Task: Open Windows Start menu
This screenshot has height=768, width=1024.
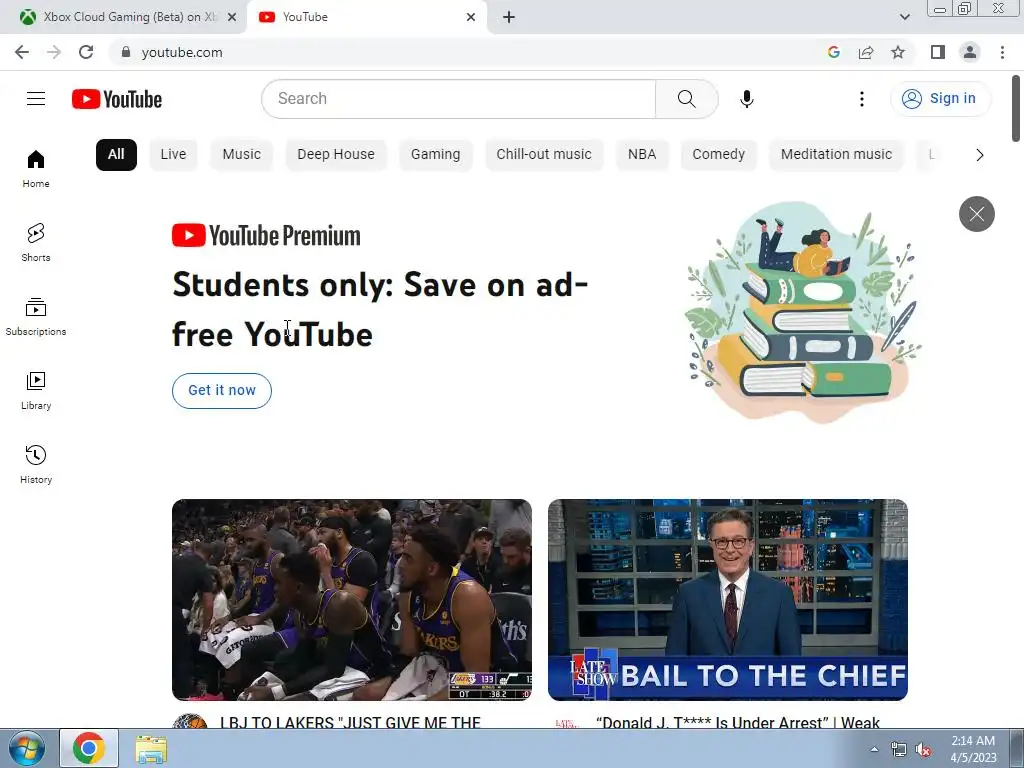Action: 26,748
